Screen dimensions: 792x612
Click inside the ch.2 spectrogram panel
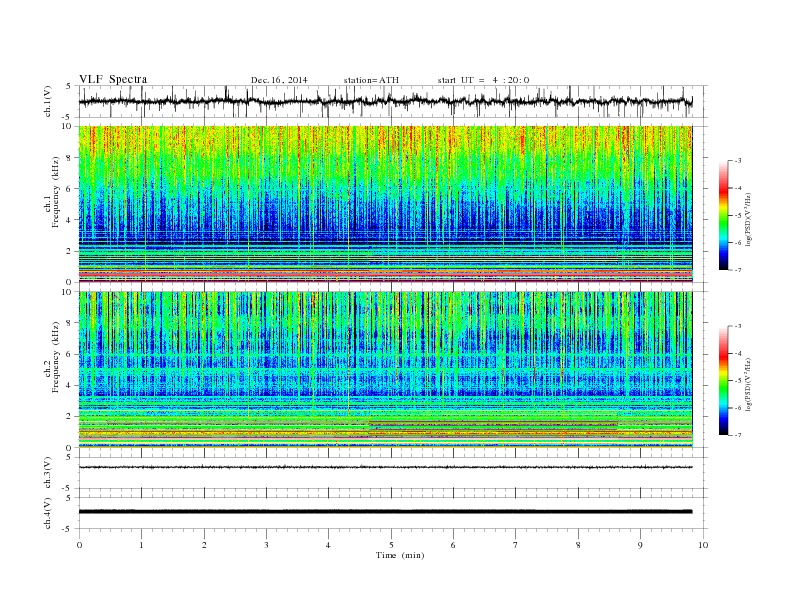[385, 370]
